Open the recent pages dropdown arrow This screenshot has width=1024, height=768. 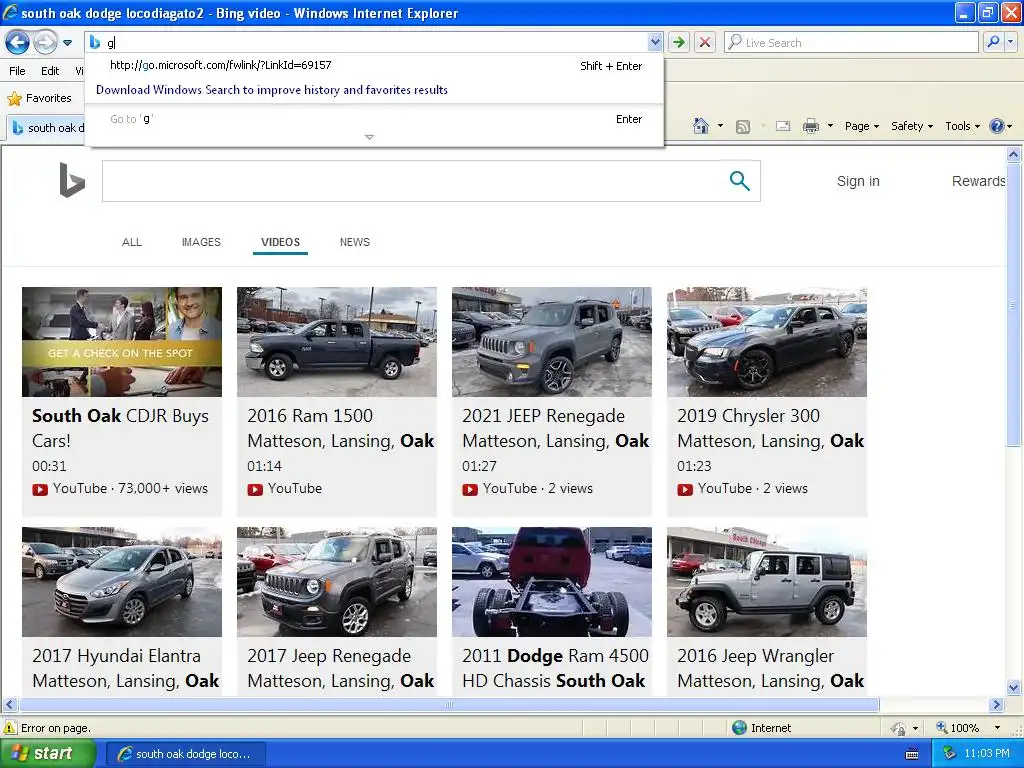tap(67, 43)
